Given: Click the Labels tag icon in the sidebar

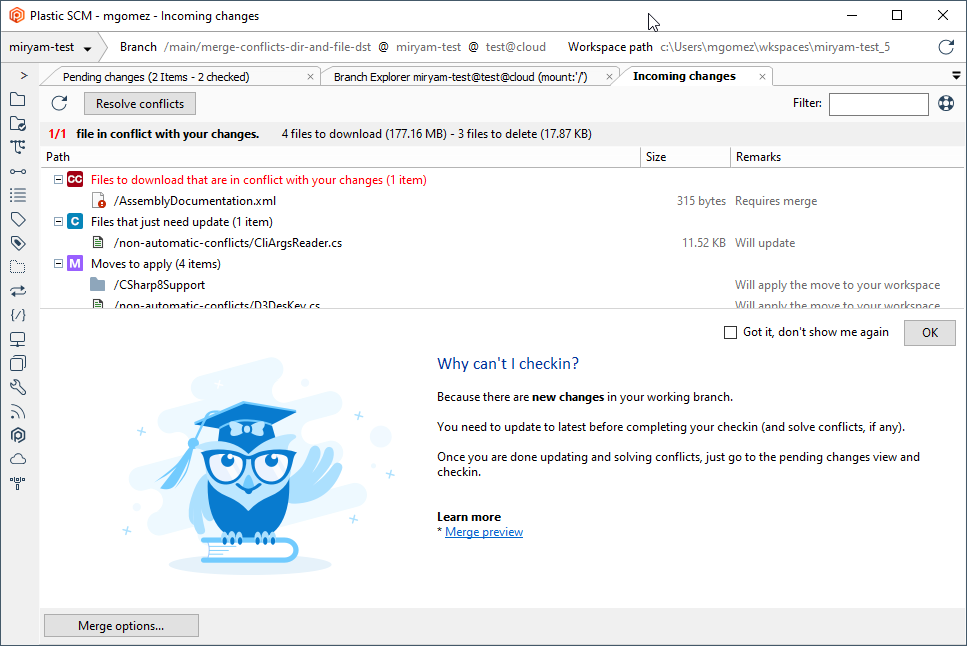Looking at the screenshot, I should coord(17,218).
